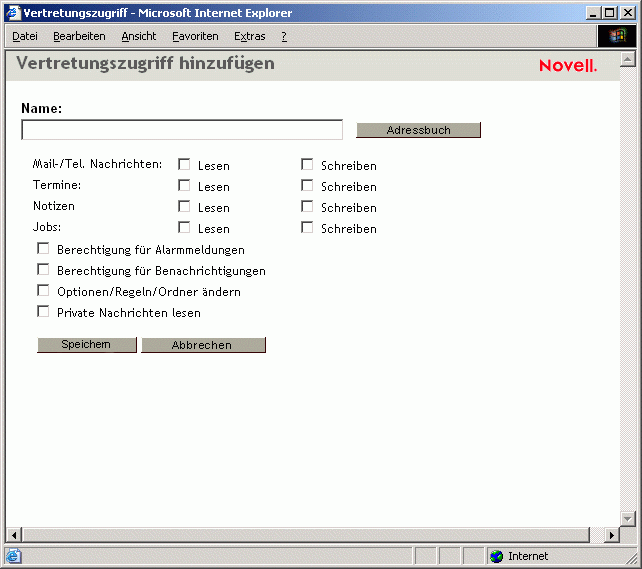642x569 pixels.
Task: Open the Bearbeiten menu
Action: coord(79,36)
